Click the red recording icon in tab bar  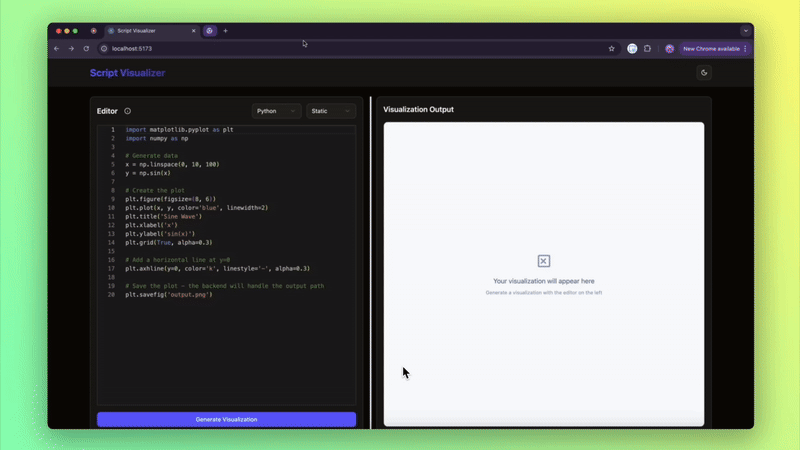point(93,31)
